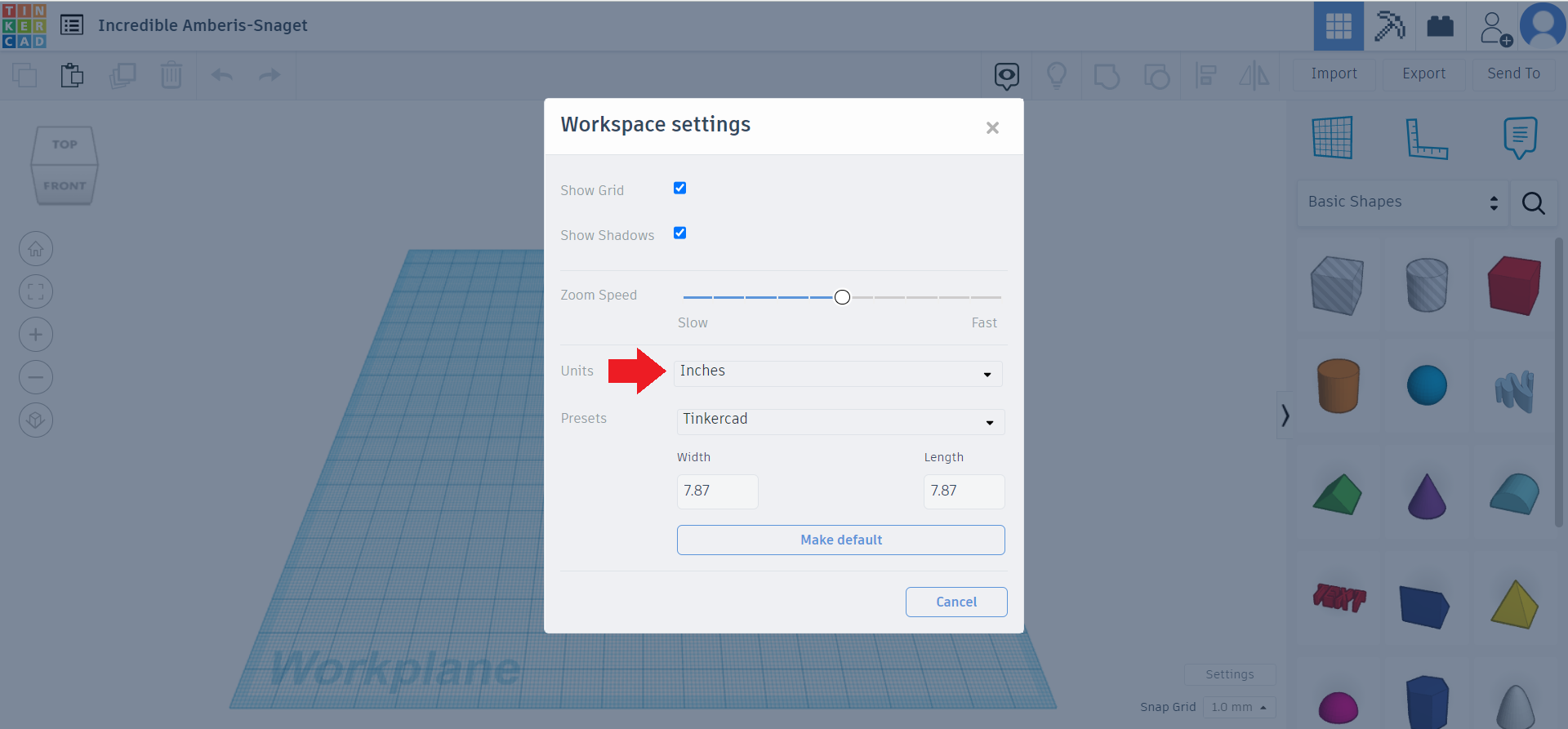Uncheck the Show Shadows checkbox

[679, 233]
